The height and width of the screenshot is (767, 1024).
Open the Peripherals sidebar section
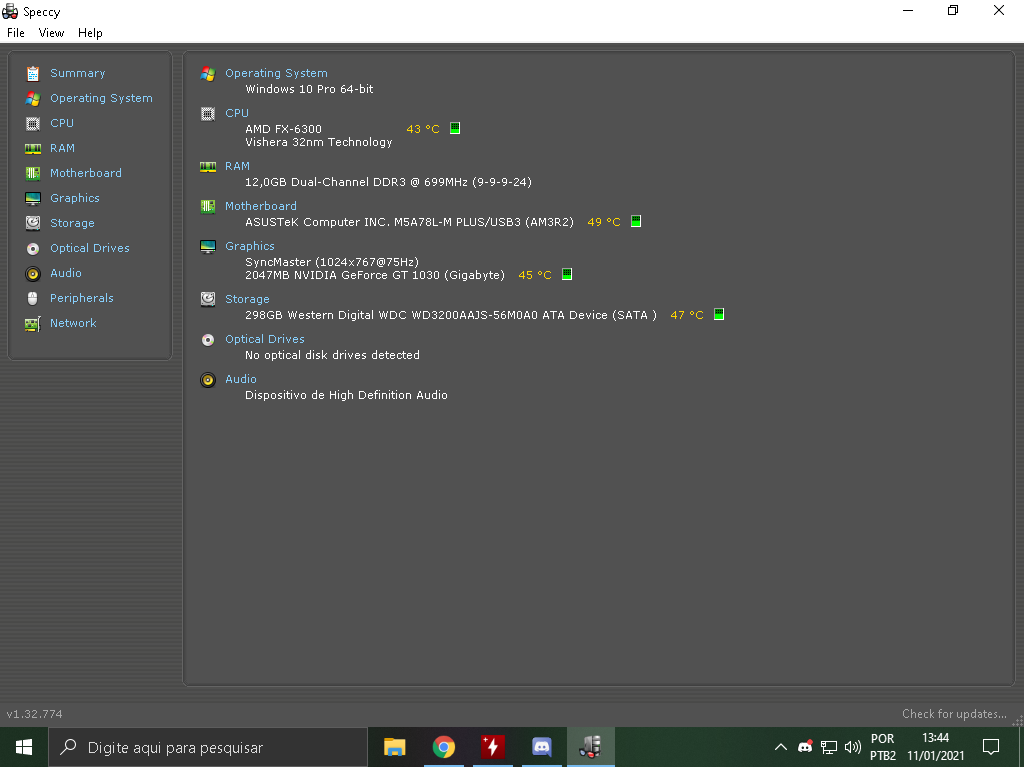pos(82,298)
